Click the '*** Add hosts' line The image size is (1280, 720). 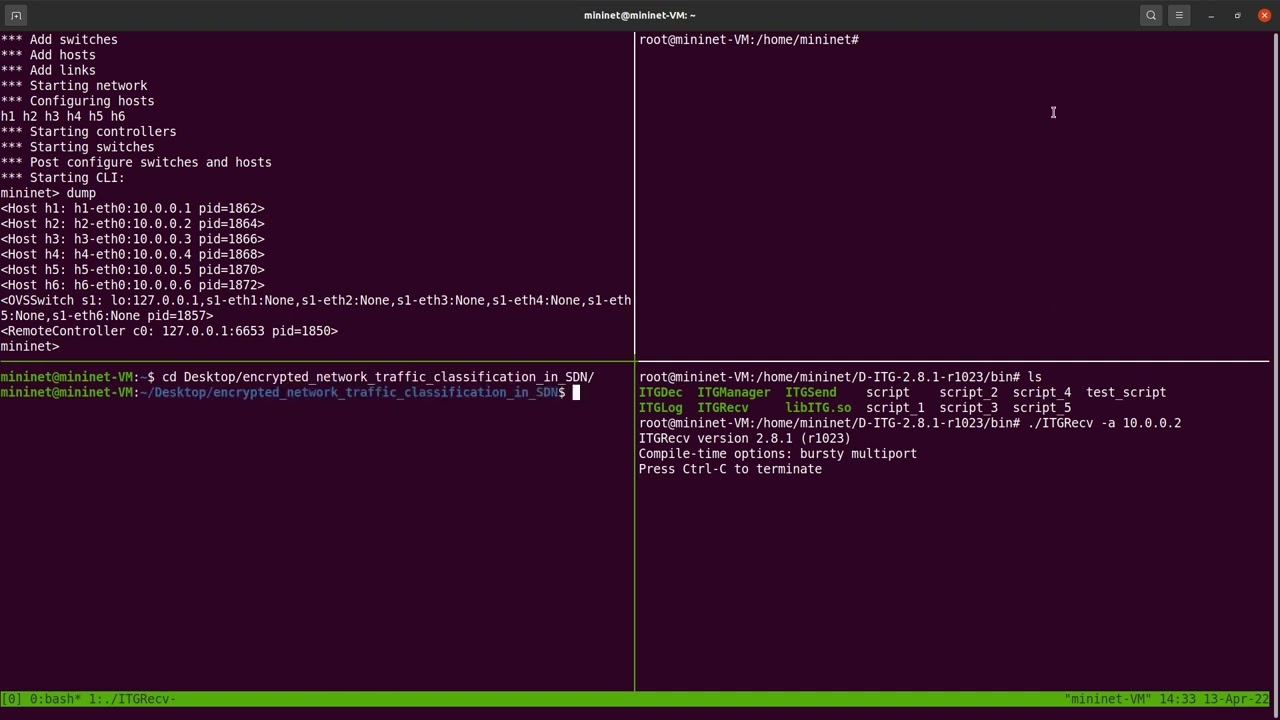pyautogui.click(x=48, y=55)
